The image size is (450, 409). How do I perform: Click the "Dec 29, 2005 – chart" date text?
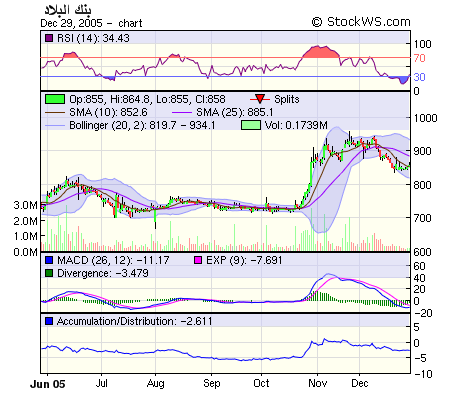(x=91, y=23)
